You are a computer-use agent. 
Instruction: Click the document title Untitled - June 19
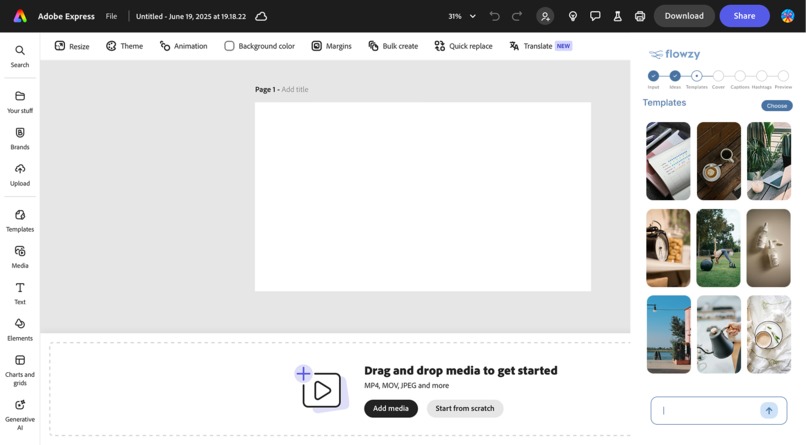[191, 16]
